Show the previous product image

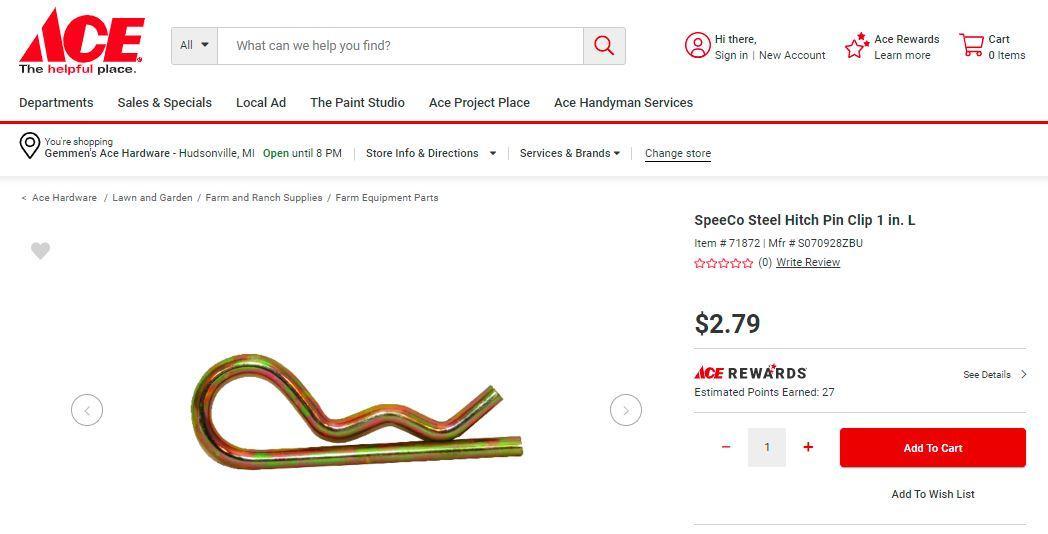tap(87, 410)
